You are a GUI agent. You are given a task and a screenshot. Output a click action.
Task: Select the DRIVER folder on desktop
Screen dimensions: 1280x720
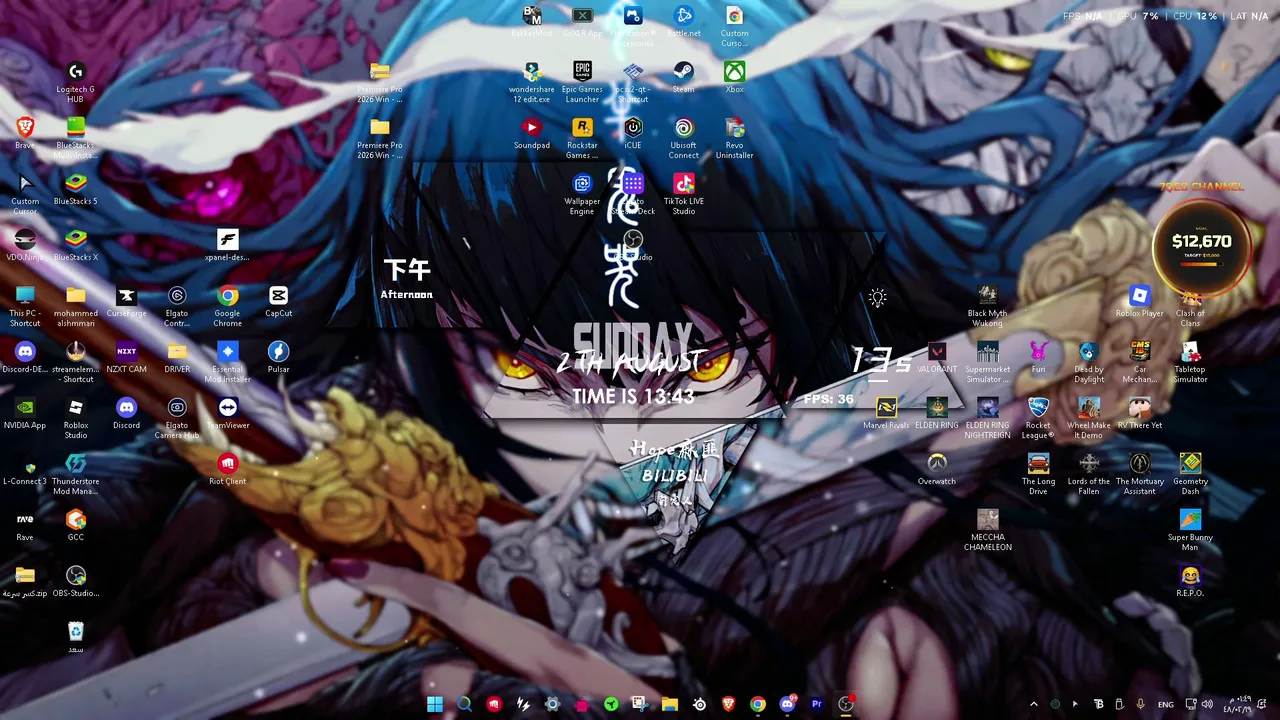point(177,357)
